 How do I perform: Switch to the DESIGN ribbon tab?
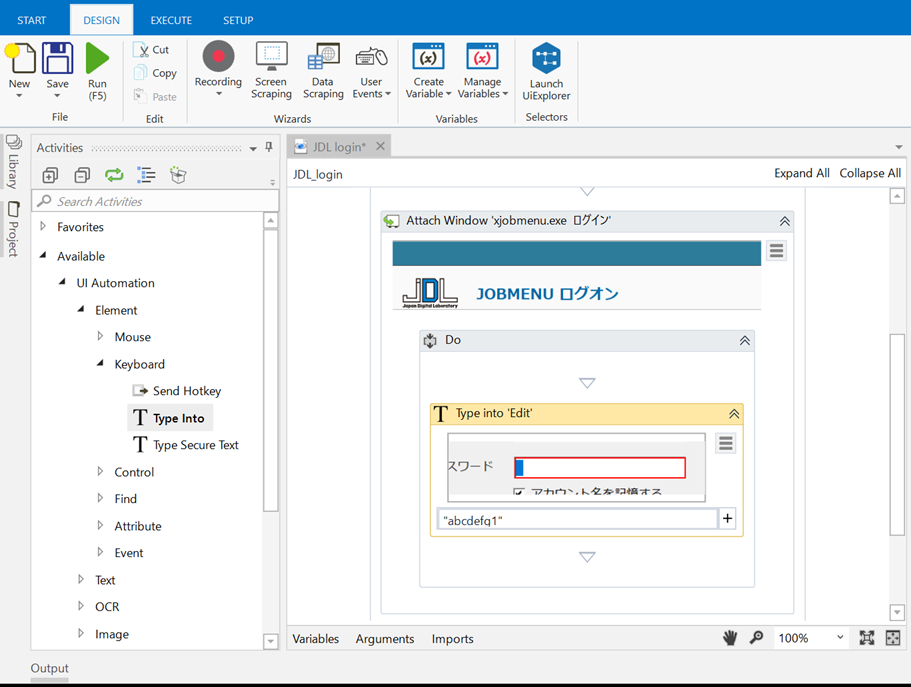pos(102,20)
